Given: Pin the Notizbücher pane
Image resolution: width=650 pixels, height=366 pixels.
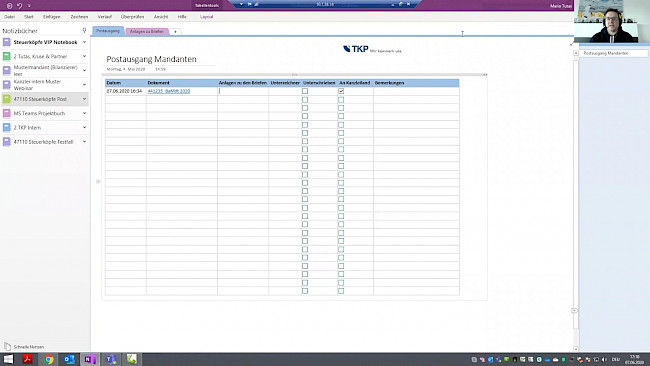Looking at the screenshot, I should click(x=84, y=30).
